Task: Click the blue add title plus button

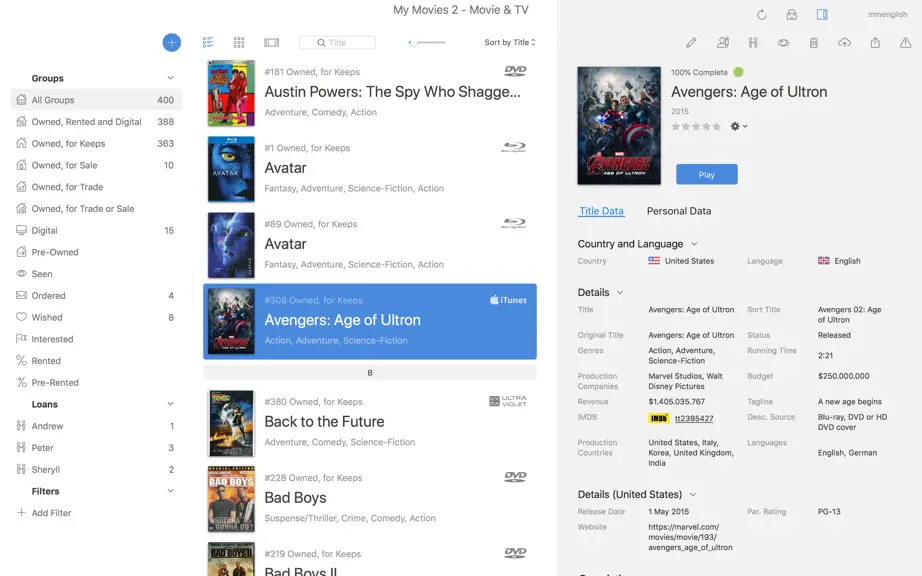Action: (172, 42)
